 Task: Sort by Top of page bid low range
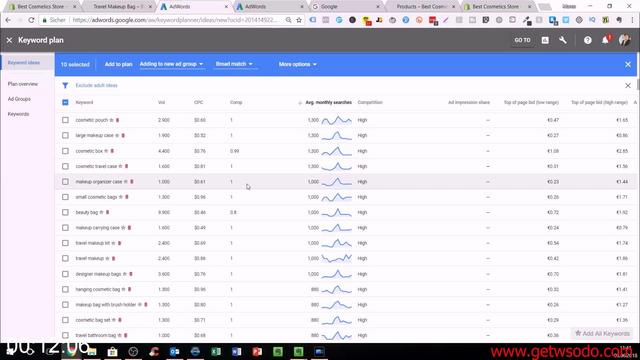[531, 102]
